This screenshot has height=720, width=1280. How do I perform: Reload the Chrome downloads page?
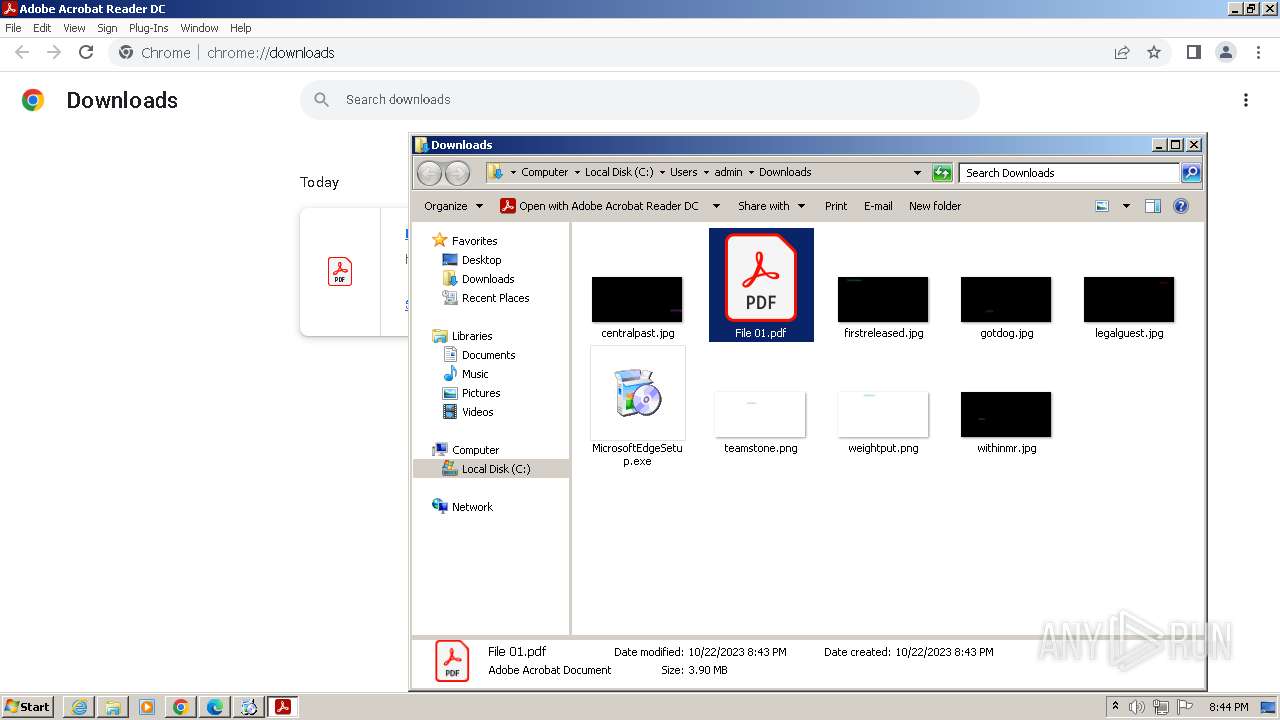tap(86, 52)
